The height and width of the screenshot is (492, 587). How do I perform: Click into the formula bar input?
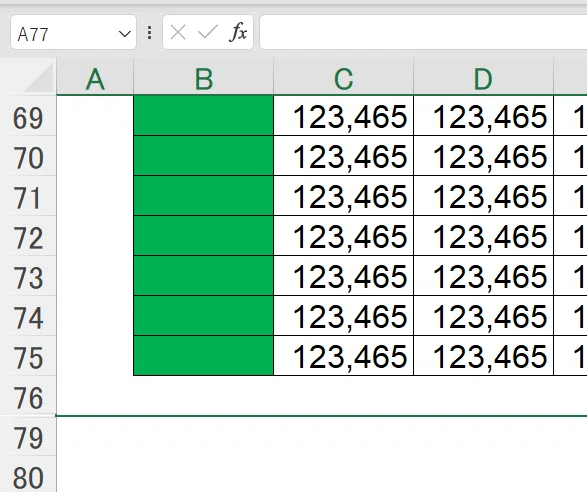click(x=423, y=33)
